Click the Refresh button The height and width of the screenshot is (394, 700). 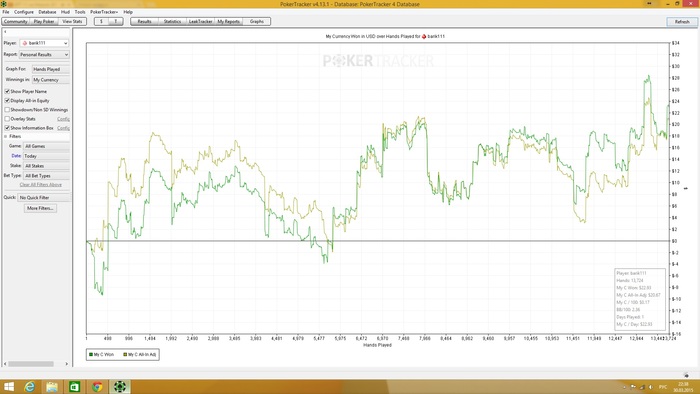[x=682, y=21]
